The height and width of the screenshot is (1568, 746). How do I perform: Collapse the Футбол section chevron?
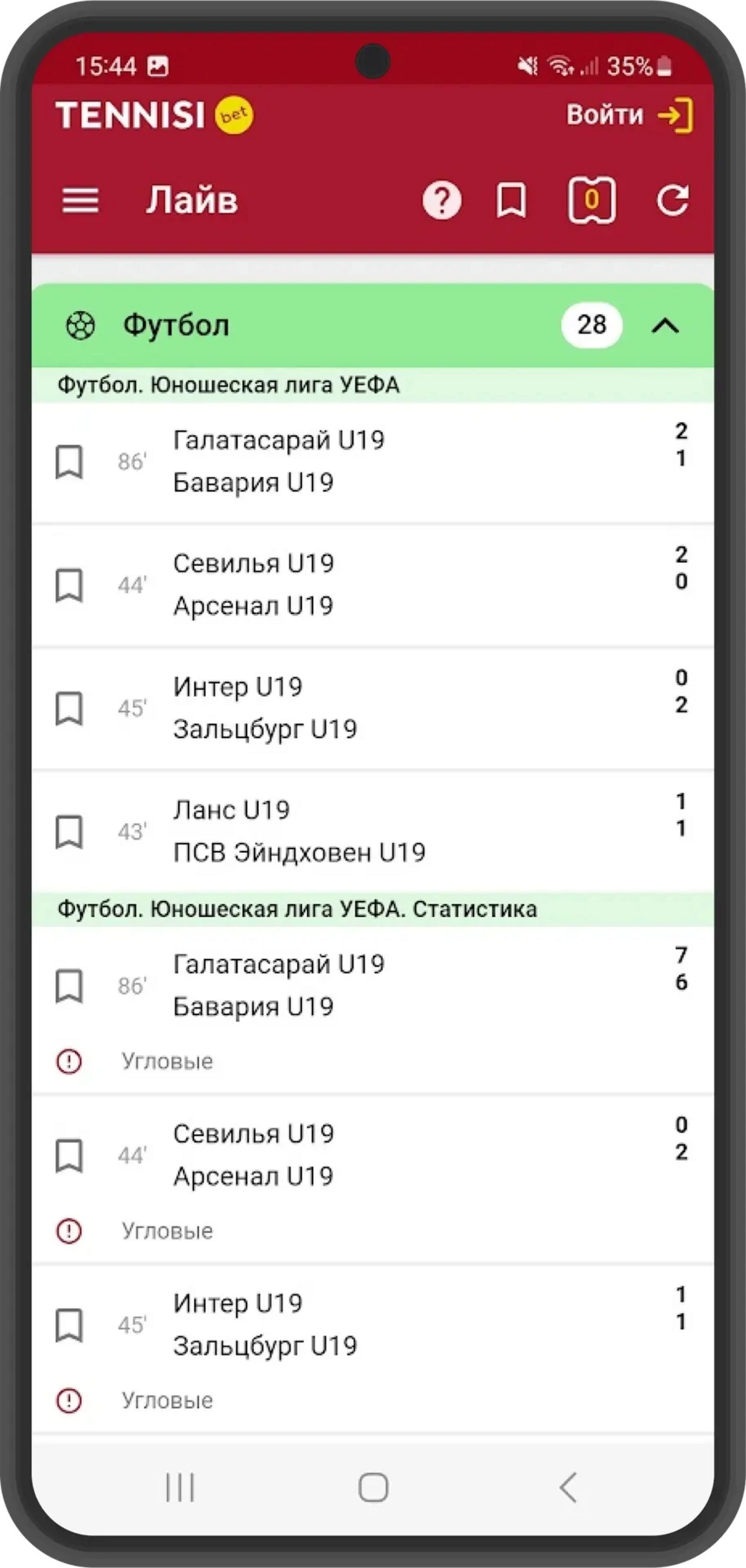click(665, 326)
